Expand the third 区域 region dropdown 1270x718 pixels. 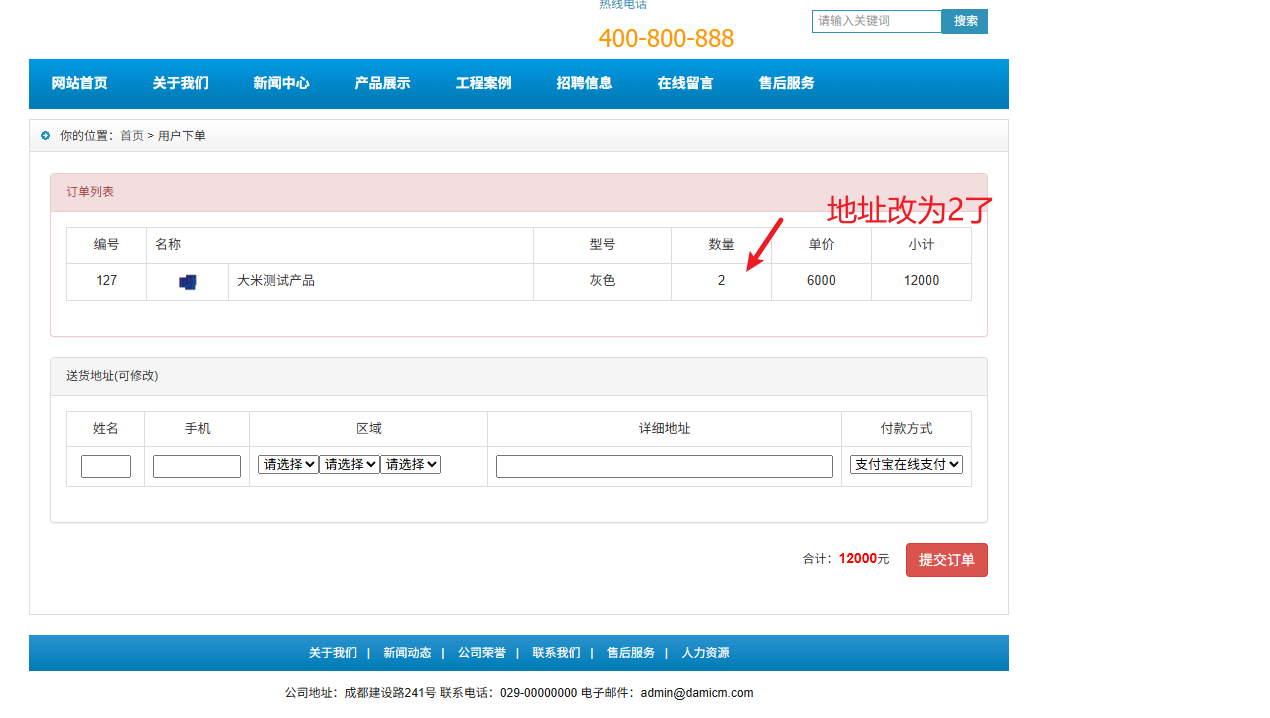[x=410, y=465]
